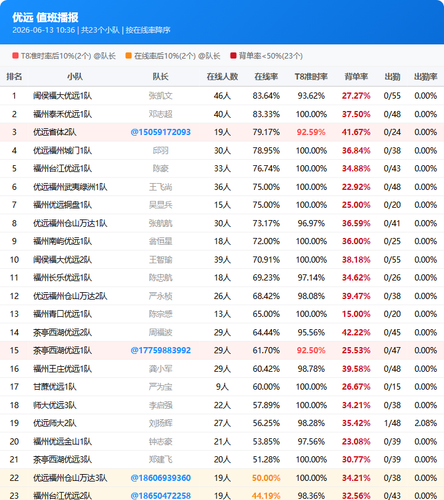Click the 2026-06-13 10:36 subtitle line

(x=91, y=30)
